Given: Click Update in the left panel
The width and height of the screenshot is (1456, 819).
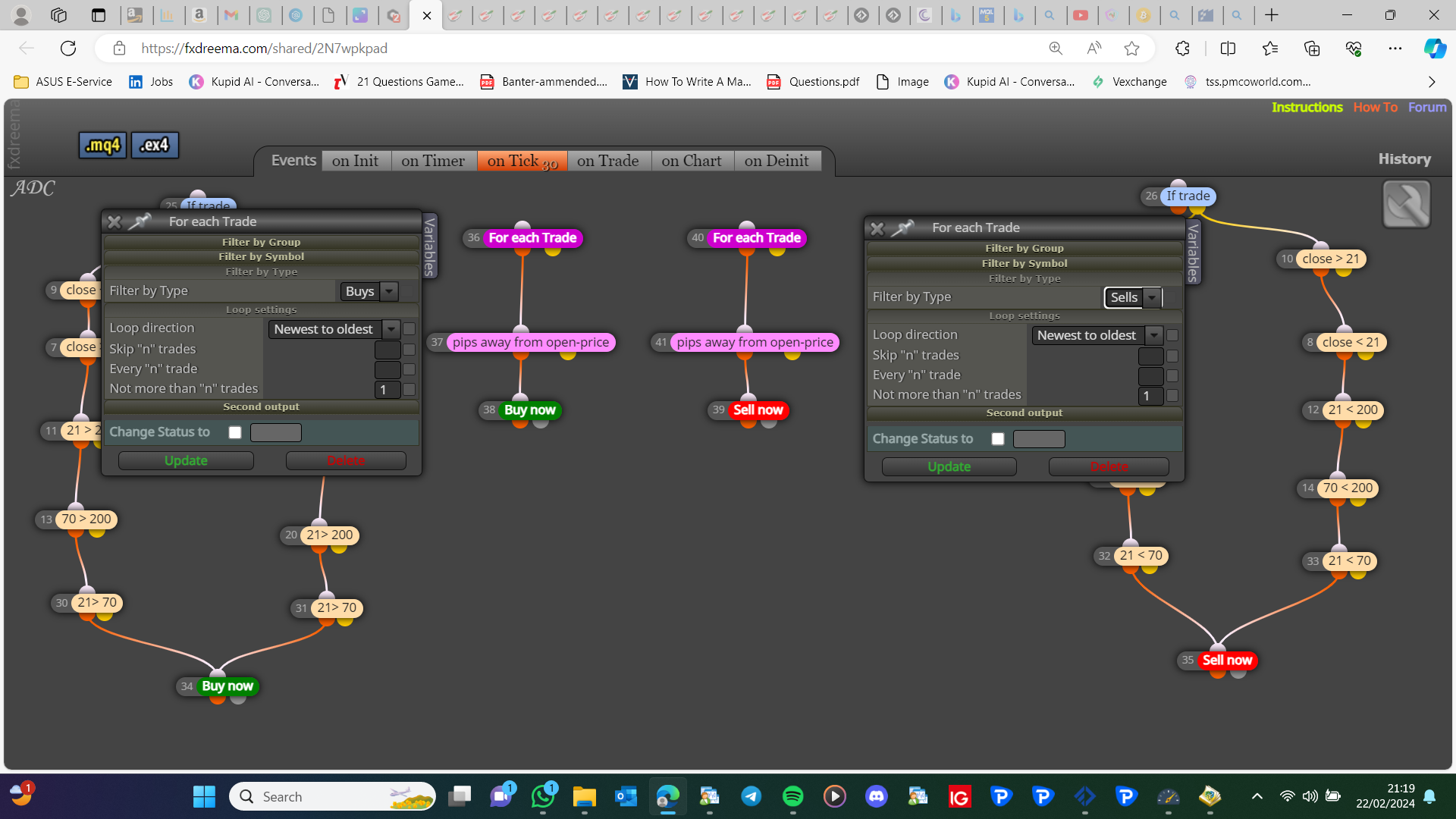Looking at the screenshot, I should point(186,460).
